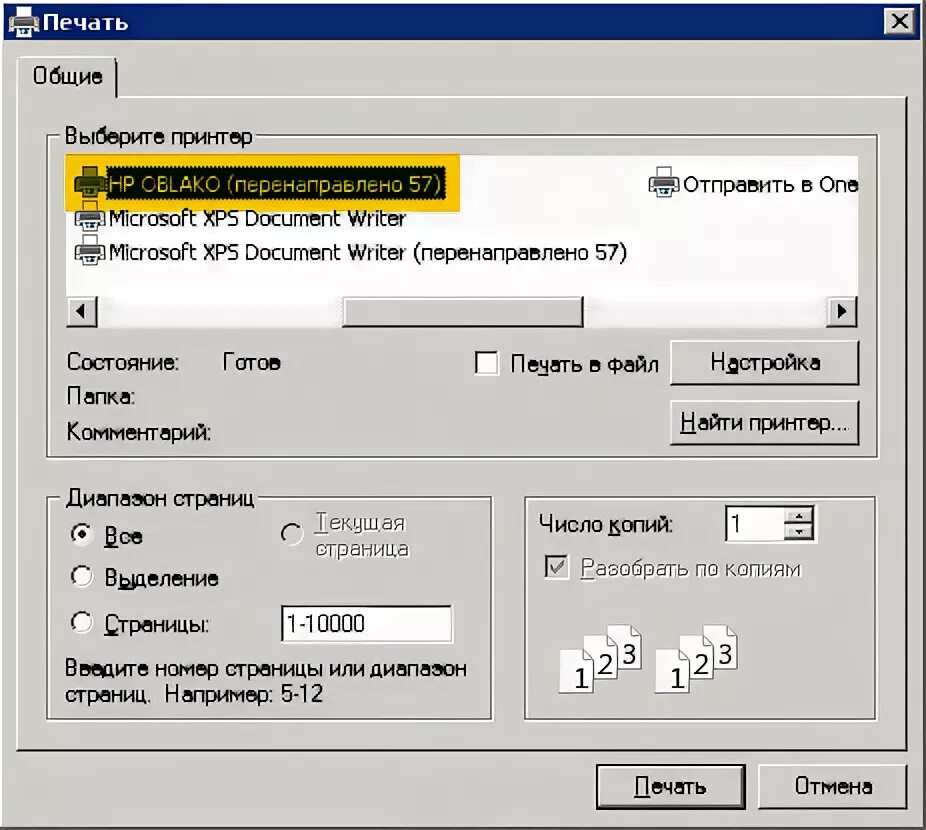
Task: Toggle the Разобрать по копиям checkbox
Action: coord(556,568)
